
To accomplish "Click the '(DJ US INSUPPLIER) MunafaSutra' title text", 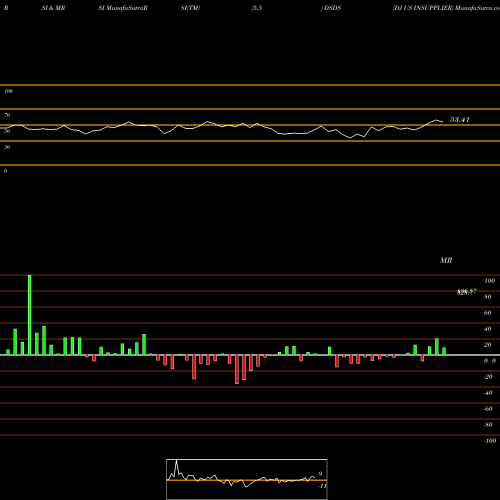I will click(x=446, y=8).
